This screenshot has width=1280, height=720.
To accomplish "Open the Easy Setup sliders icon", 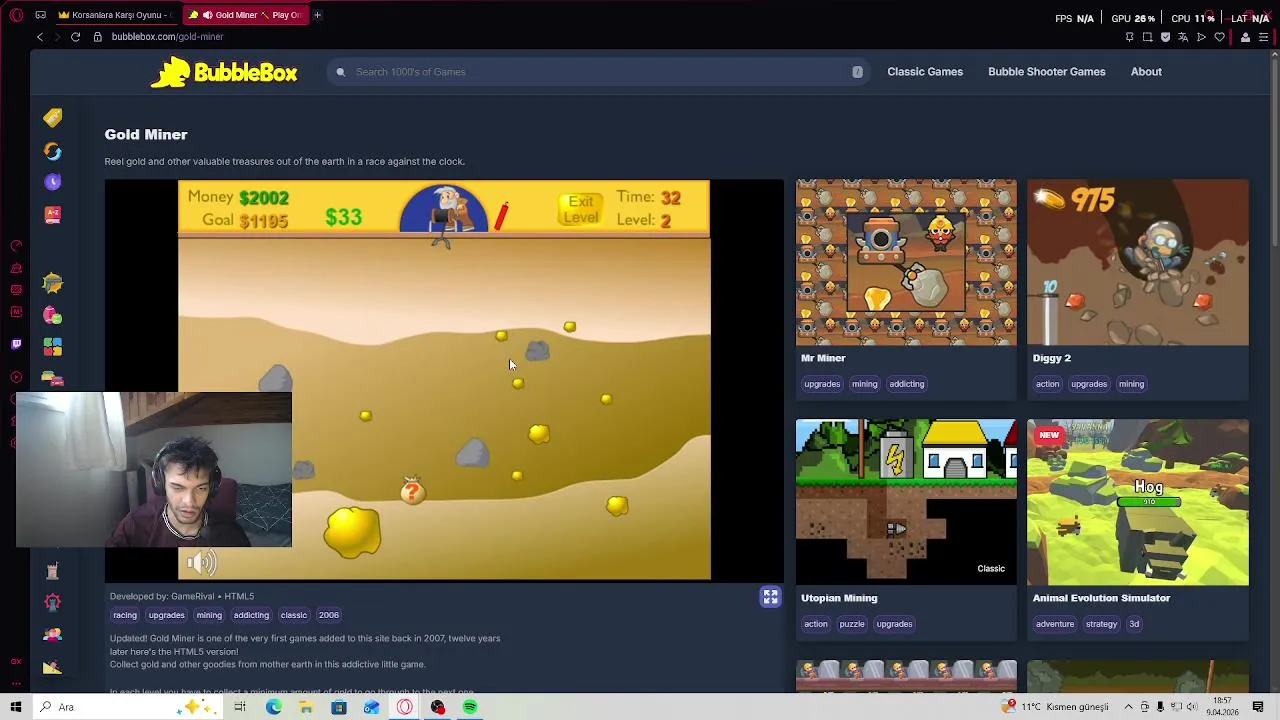I will [x=1263, y=37].
